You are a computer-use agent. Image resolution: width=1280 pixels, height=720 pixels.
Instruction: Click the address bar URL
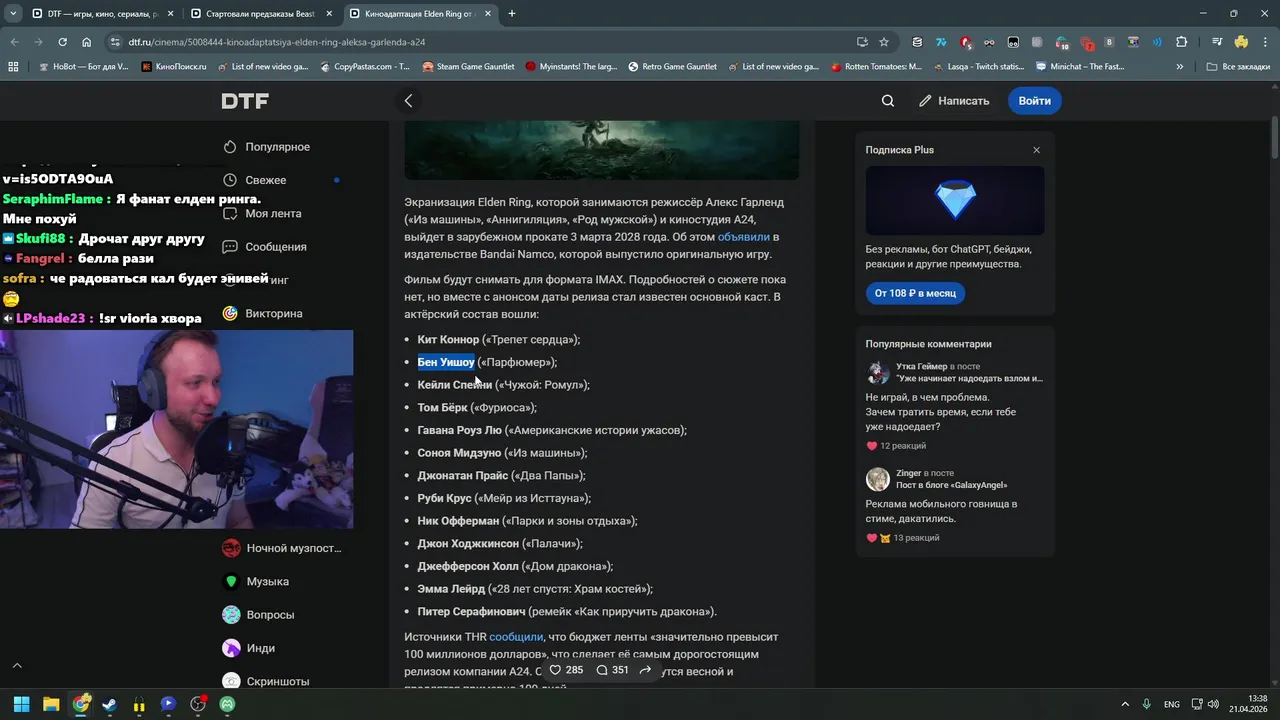click(x=277, y=42)
